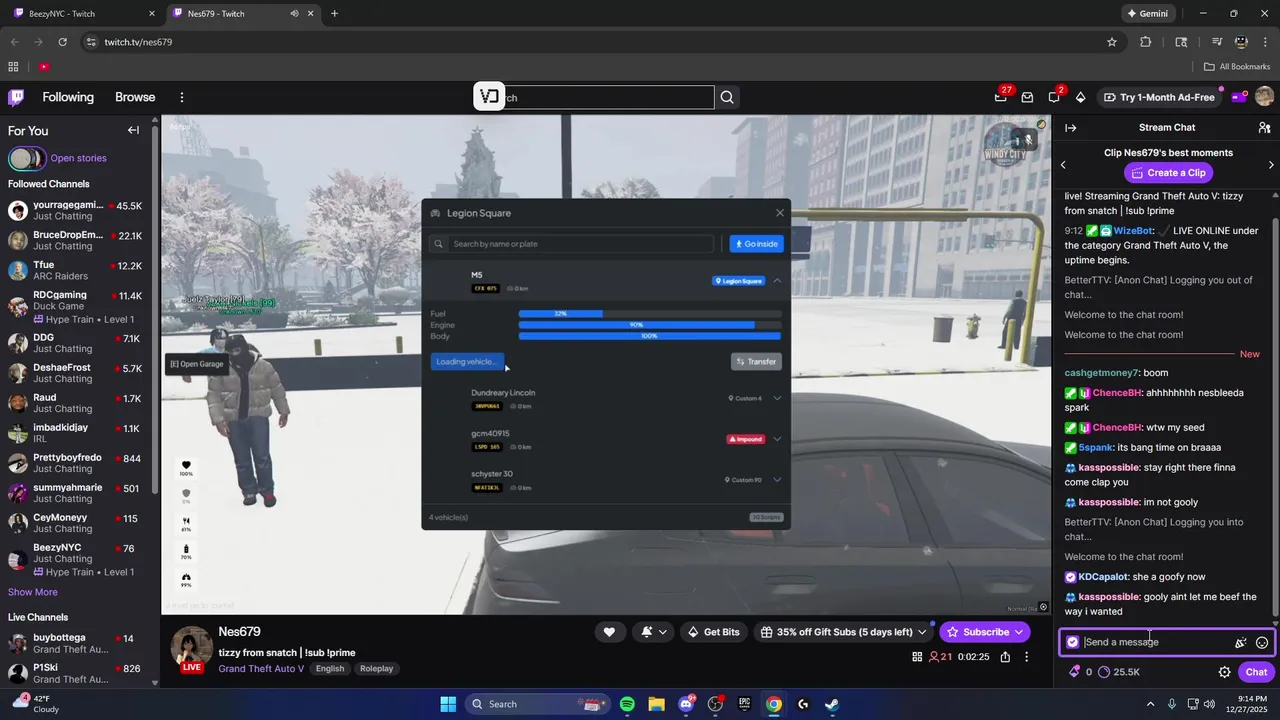1280x720 pixels.
Task: Open the taskbar weather widget
Action: [x=36, y=703]
